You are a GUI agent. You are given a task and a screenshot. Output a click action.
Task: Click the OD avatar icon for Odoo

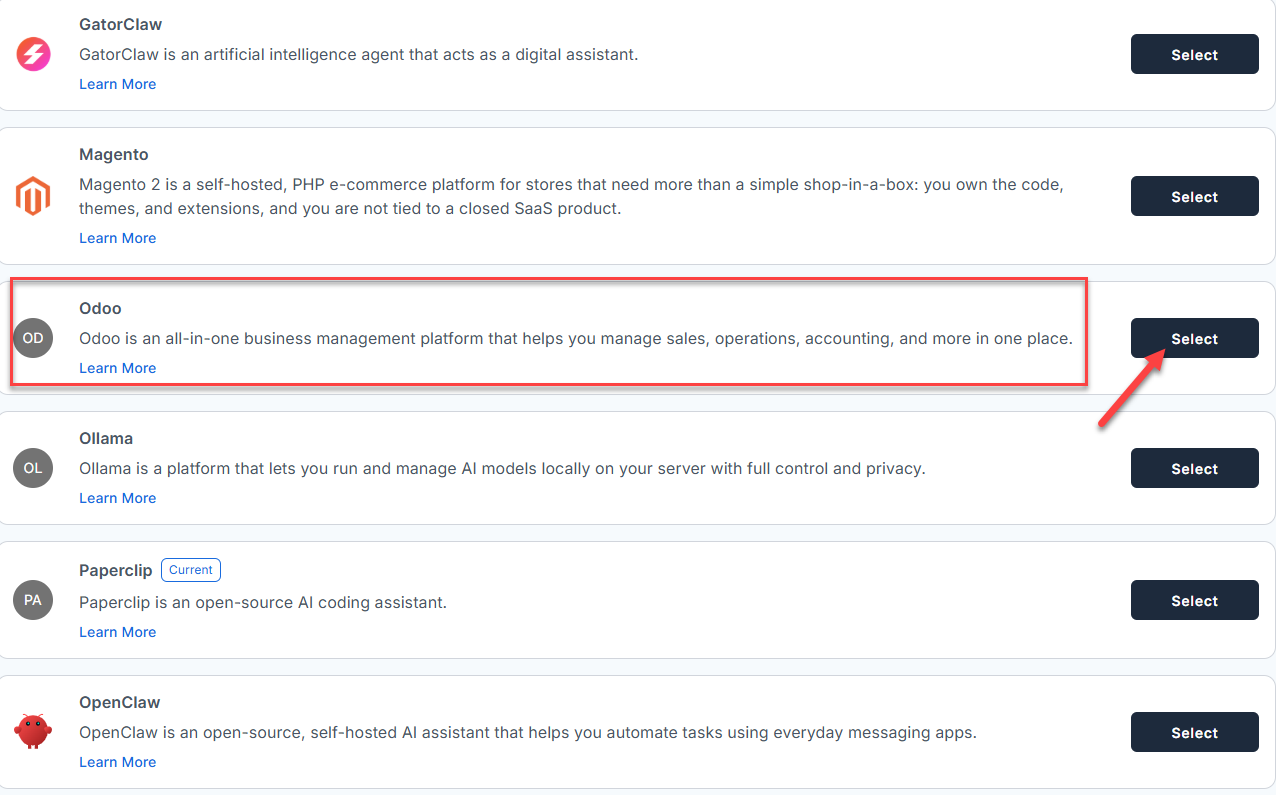(32, 338)
